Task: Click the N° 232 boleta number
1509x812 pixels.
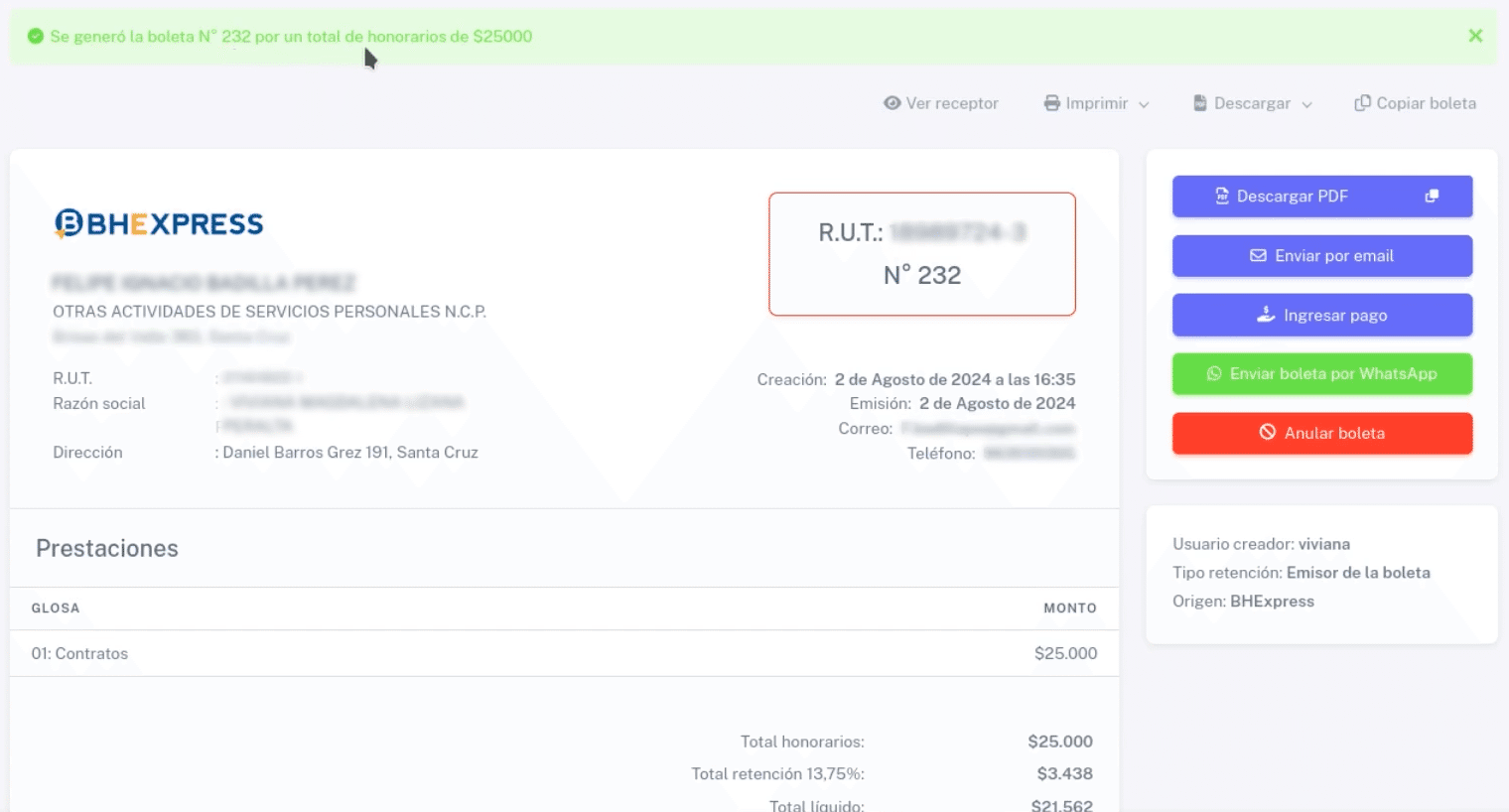Action: (922, 275)
